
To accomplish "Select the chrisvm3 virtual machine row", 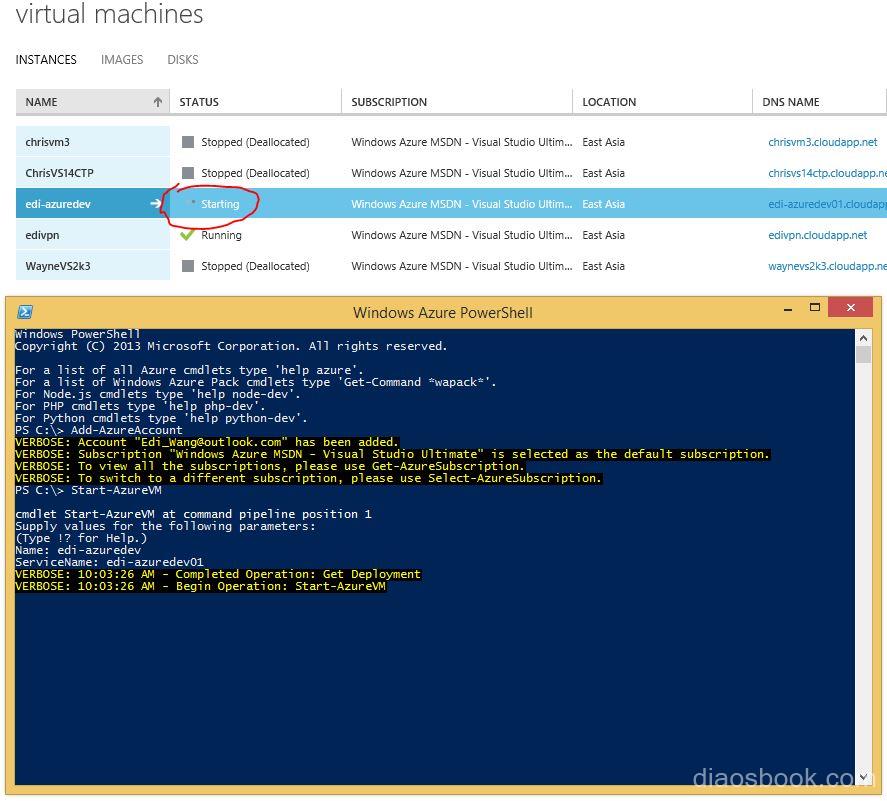I will tap(451, 142).
